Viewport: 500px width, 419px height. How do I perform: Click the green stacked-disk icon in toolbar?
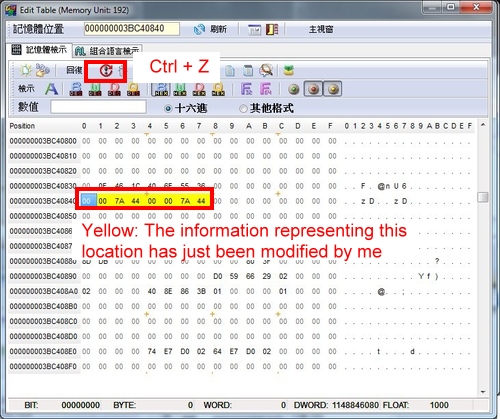click(289, 70)
